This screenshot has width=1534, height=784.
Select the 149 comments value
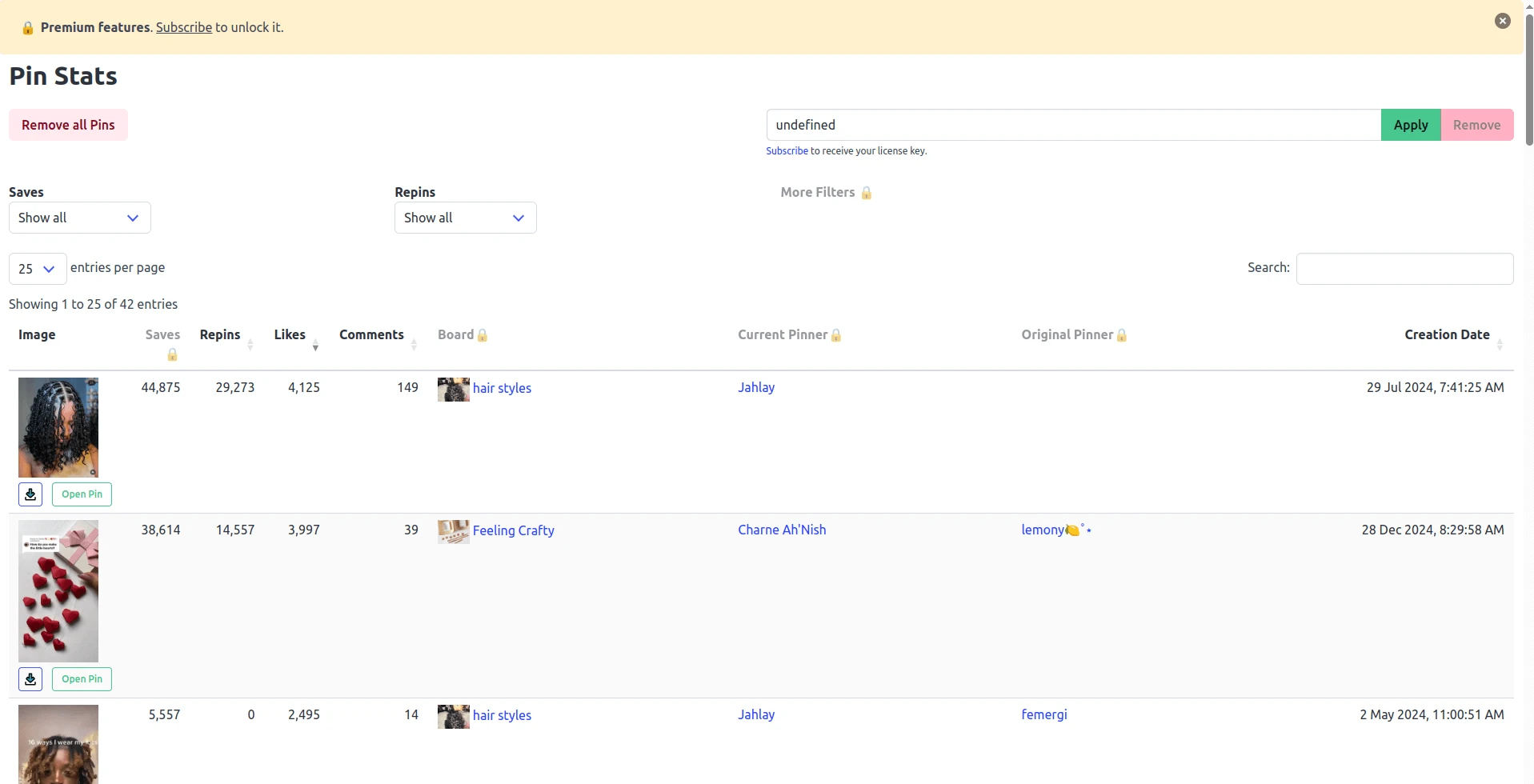point(408,387)
